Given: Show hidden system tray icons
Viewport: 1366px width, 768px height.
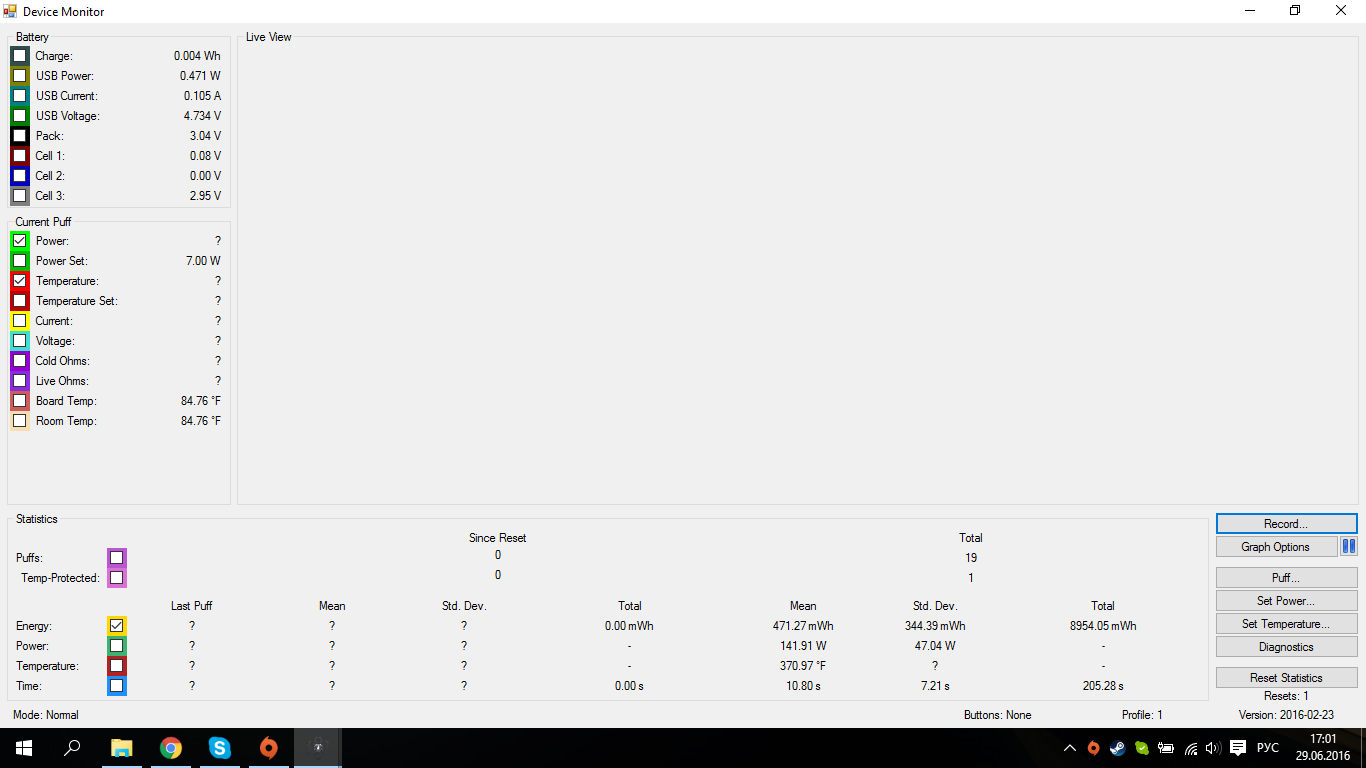Looking at the screenshot, I should (x=1070, y=748).
